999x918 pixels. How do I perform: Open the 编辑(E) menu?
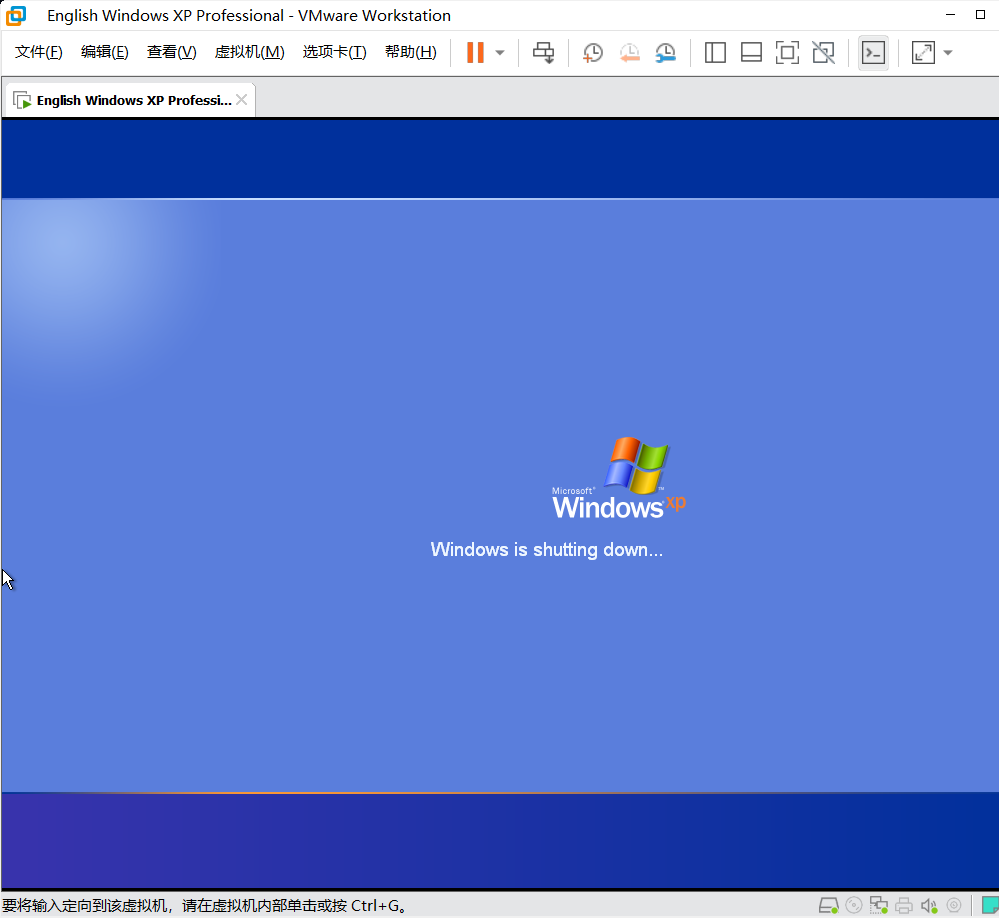(104, 52)
